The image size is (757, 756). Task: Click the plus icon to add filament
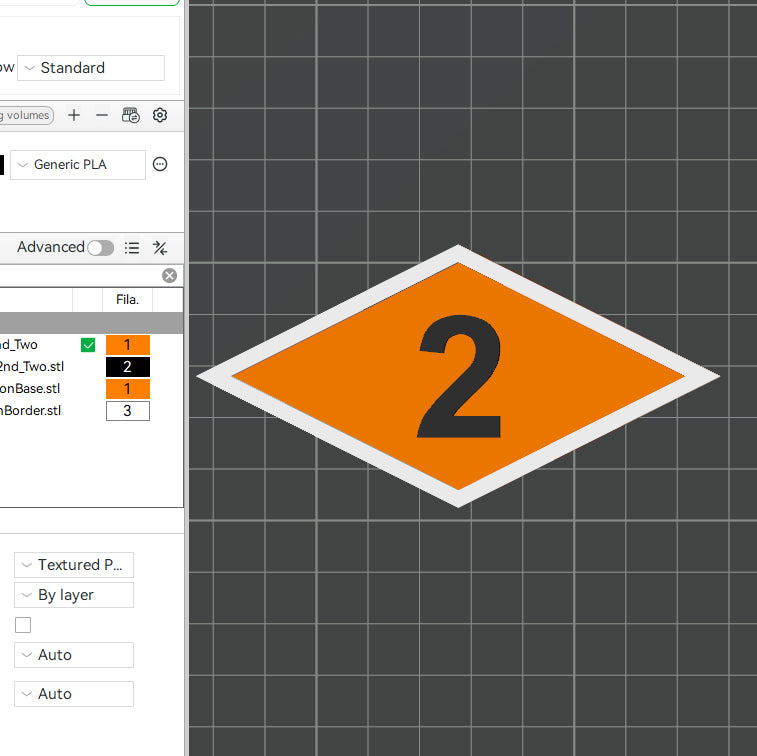74,116
